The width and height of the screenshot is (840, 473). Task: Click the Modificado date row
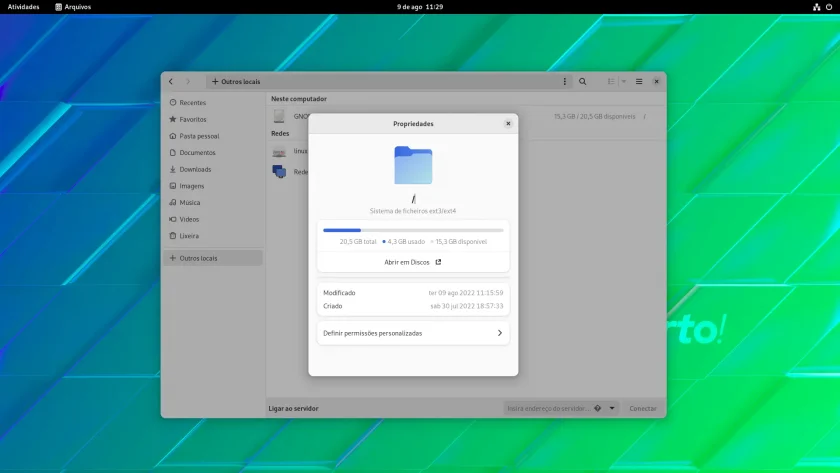pyautogui.click(x=413, y=292)
